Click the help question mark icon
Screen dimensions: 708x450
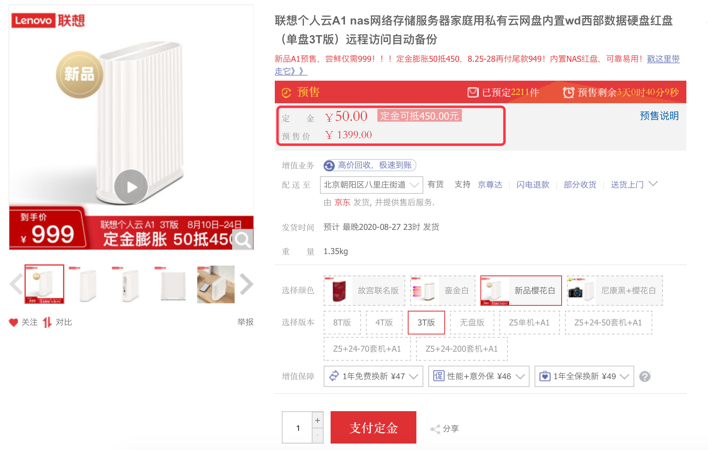coord(645,377)
